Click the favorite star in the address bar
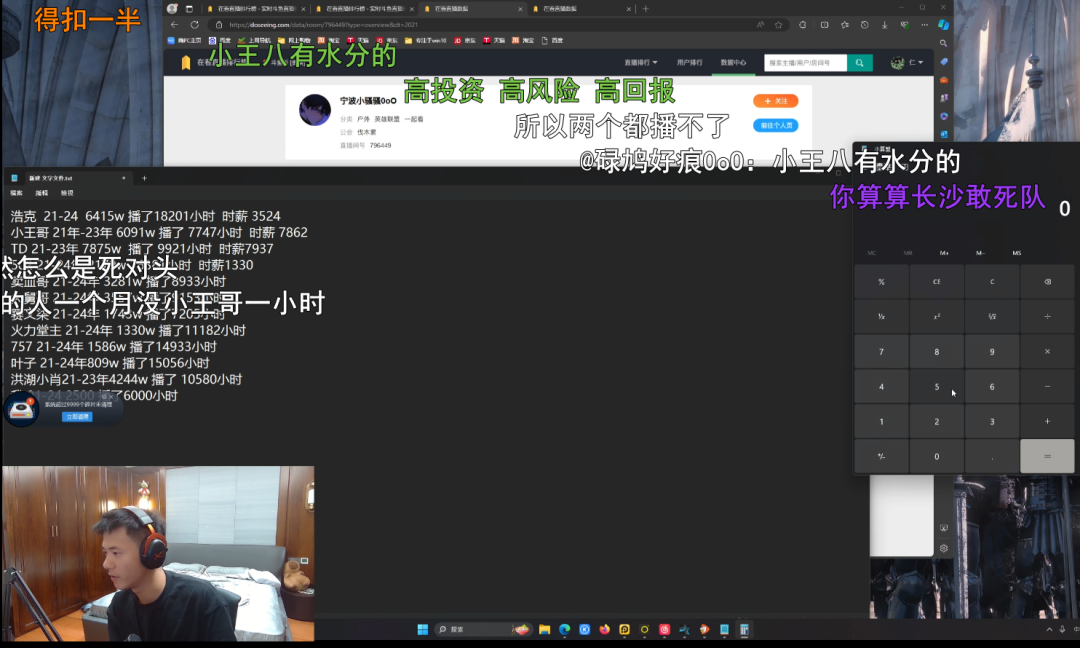 coord(778,25)
